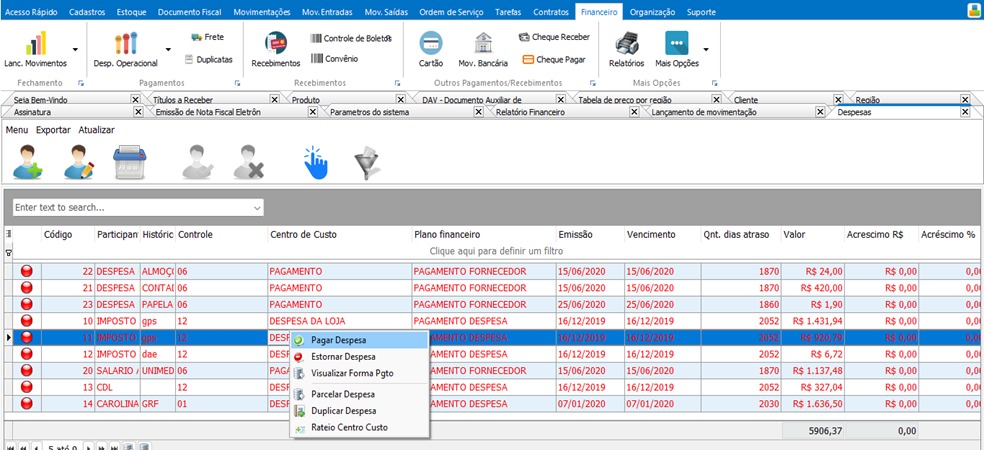Screen dimensions: 984x450
Task: Click the edit expense pencil-user icon
Action: tap(79, 161)
